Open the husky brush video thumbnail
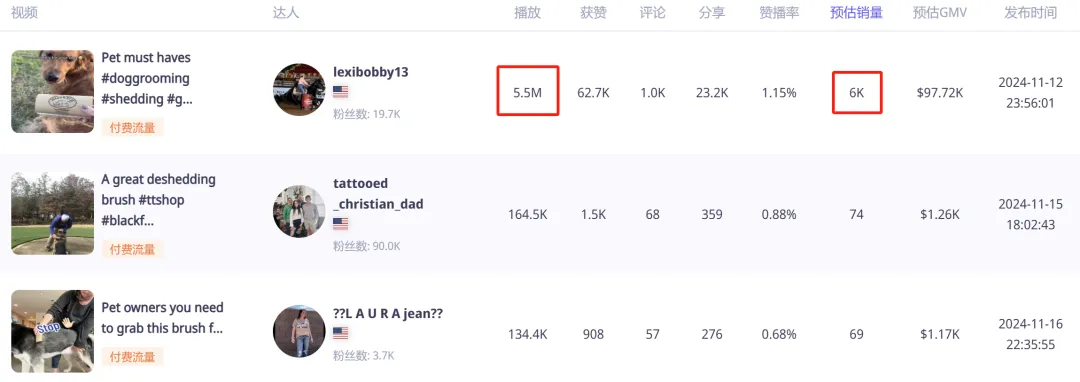 tap(52, 331)
